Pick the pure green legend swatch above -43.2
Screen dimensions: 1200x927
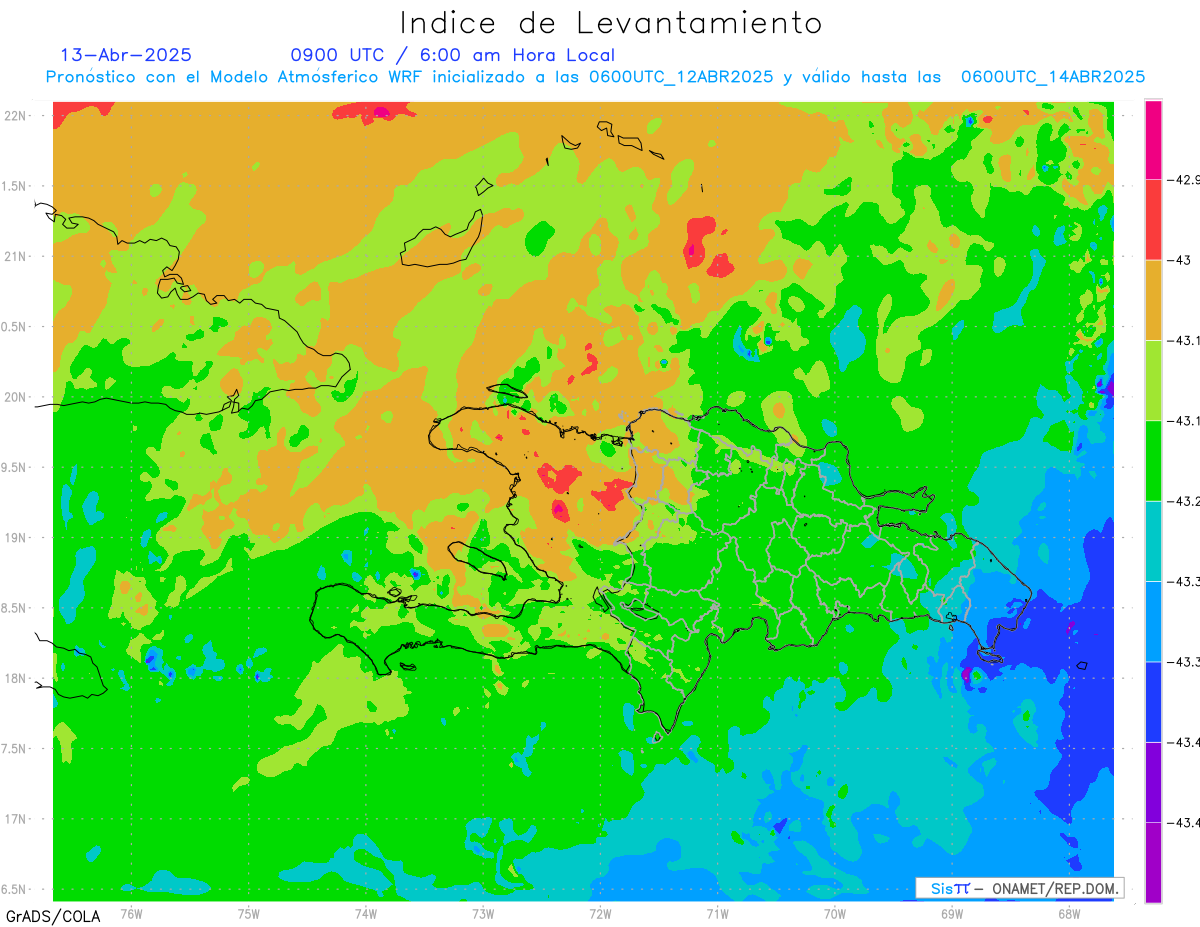[1153, 461]
